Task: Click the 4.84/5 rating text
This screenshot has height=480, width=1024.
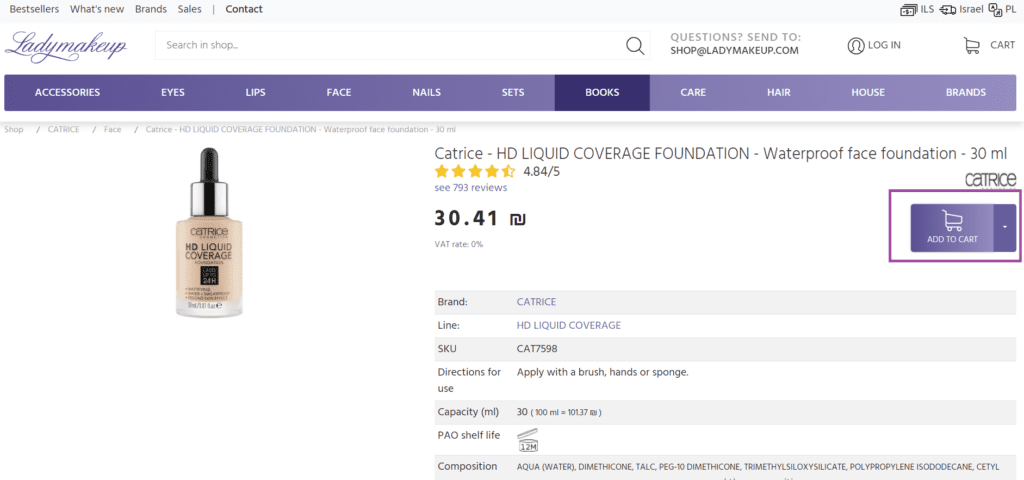Action: click(x=541, y=172)
